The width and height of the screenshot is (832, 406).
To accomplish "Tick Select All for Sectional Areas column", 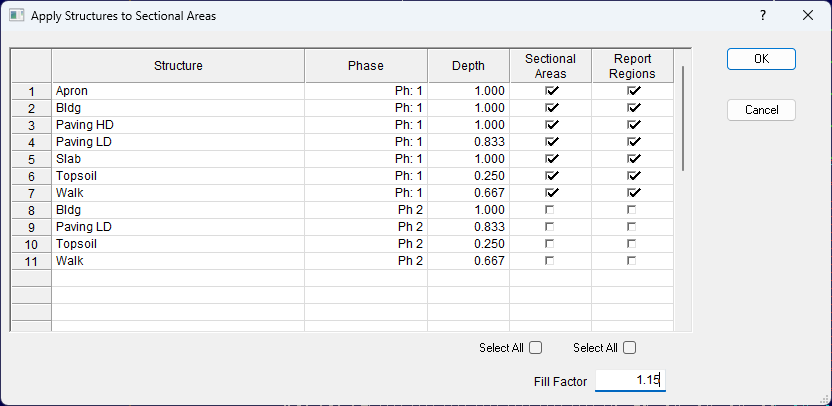I will pos(536,348).
